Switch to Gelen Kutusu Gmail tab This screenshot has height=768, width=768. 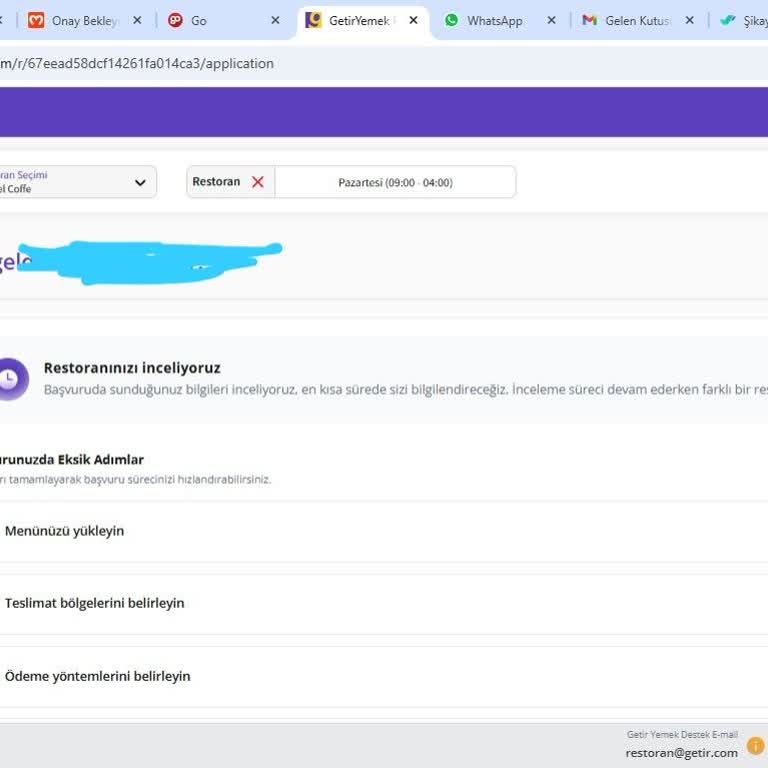coord(637,21)
